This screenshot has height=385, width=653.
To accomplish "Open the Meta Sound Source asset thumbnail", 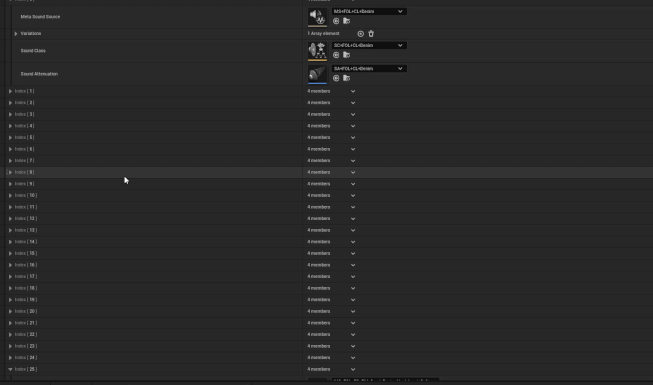I will 317,17.
